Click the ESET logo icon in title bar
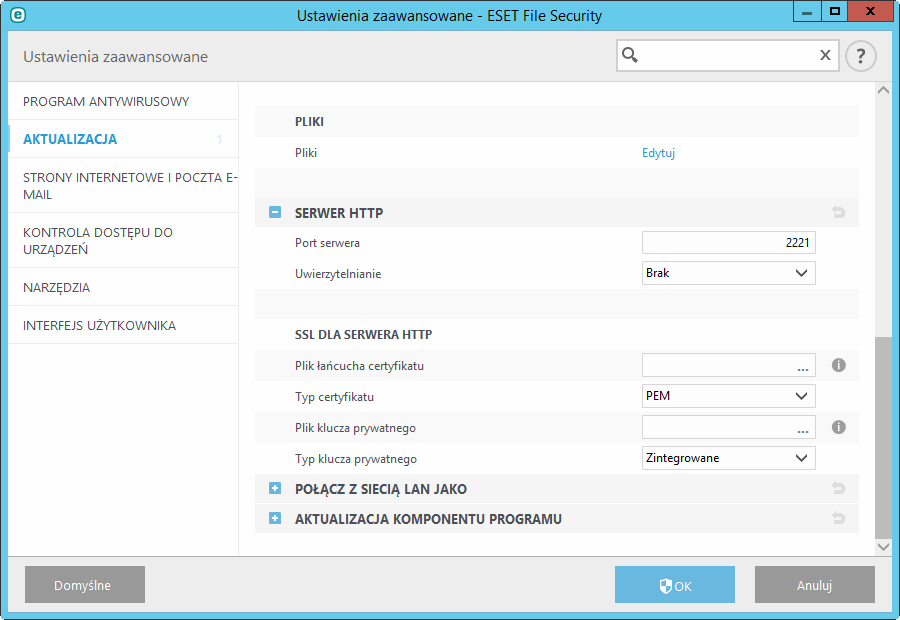This screenshot has width=900, height=620. (18, 15)
